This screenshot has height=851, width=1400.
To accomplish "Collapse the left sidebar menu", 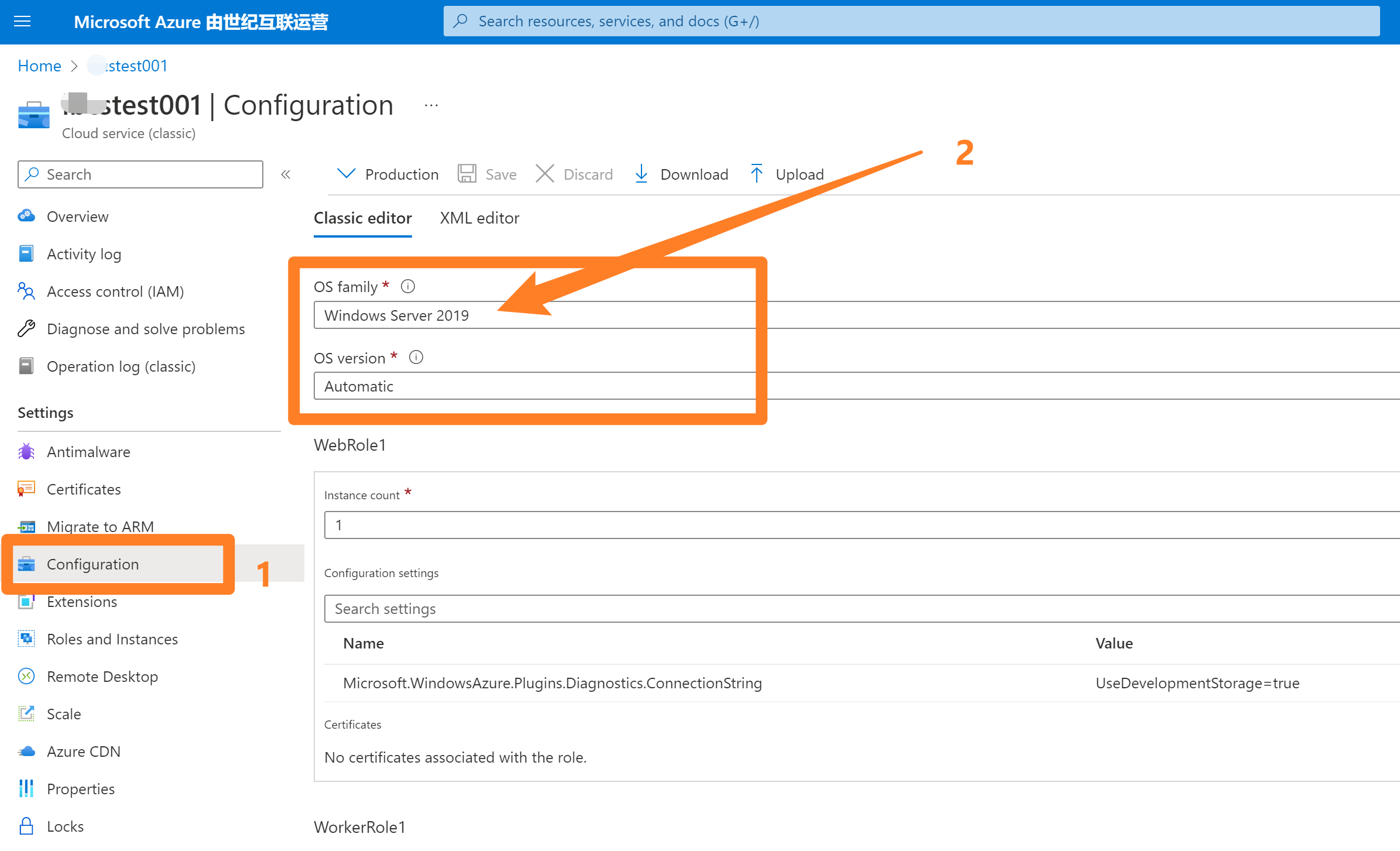I will tap(286, 174).
